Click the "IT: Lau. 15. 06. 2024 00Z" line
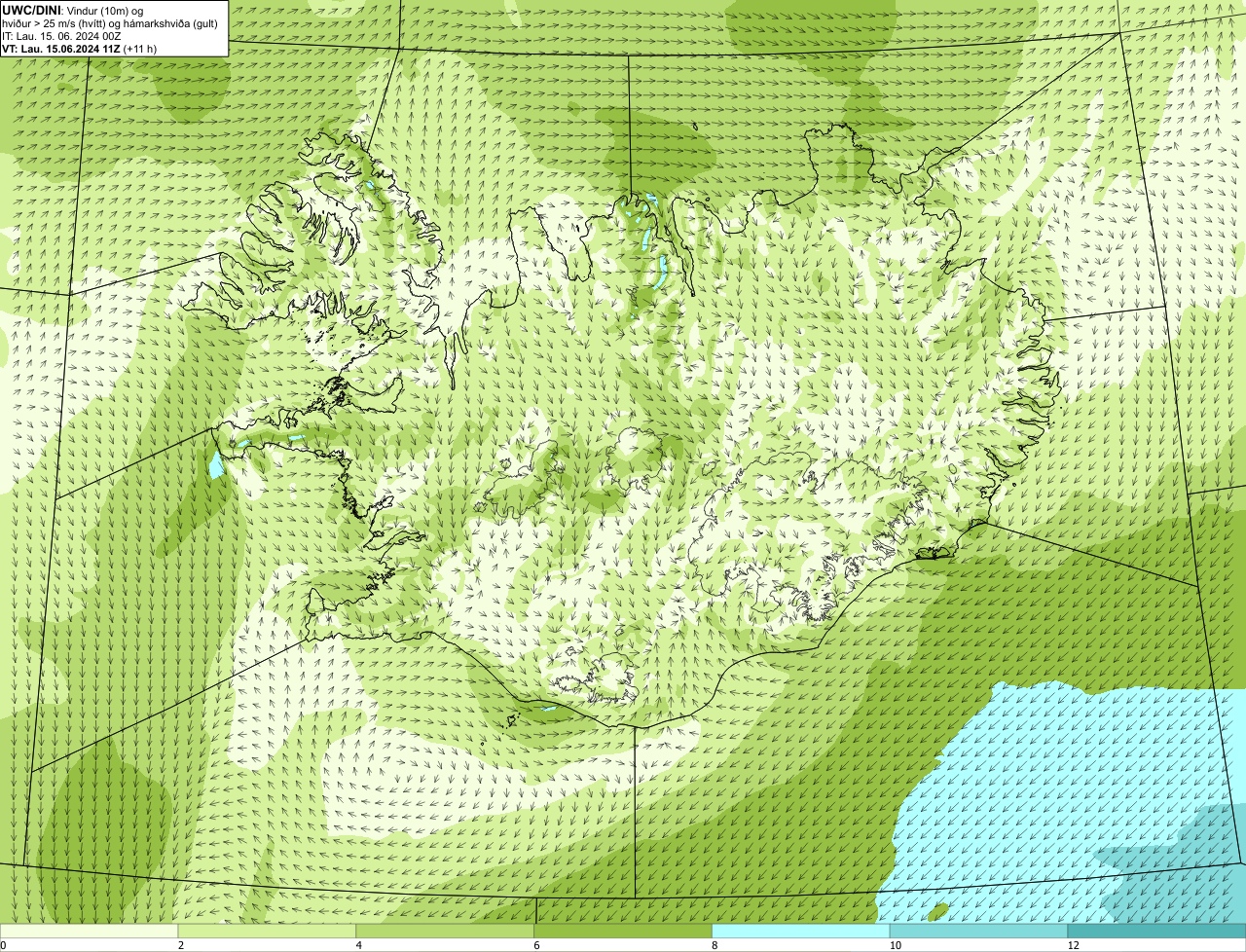Screen dimensions: 1246x952 [61, 35]
